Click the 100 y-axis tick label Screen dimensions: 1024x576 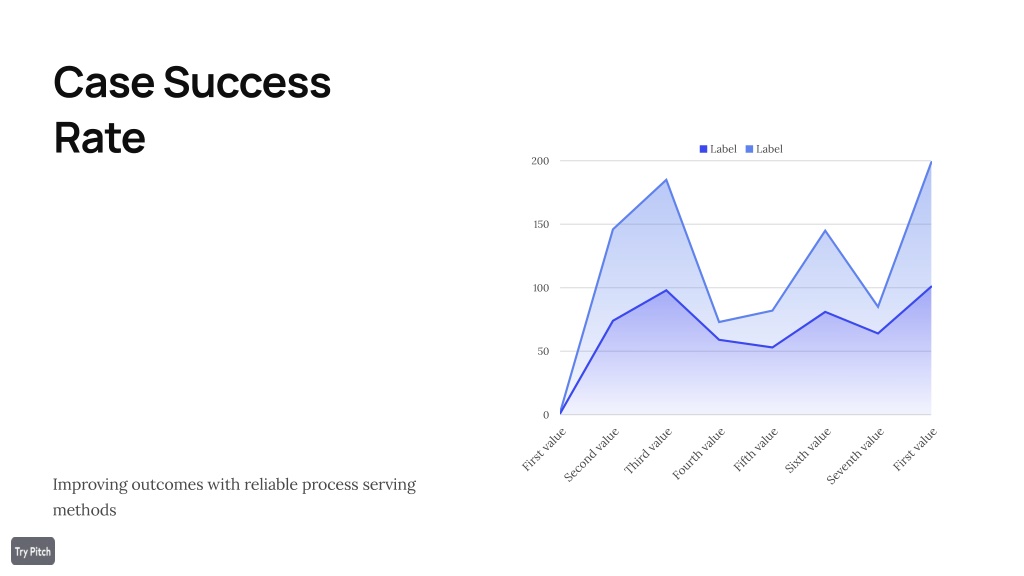(x=541, y=288)
